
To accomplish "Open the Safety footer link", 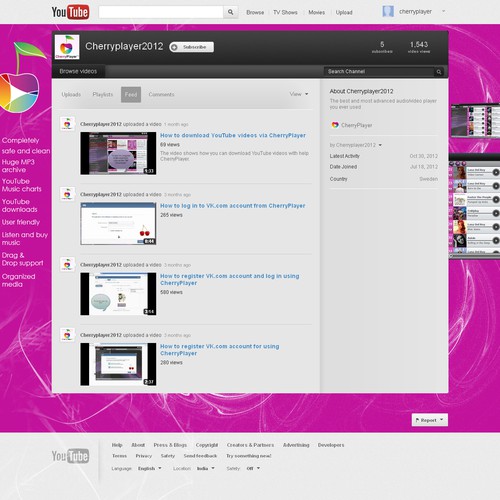I will pos(168,456).
